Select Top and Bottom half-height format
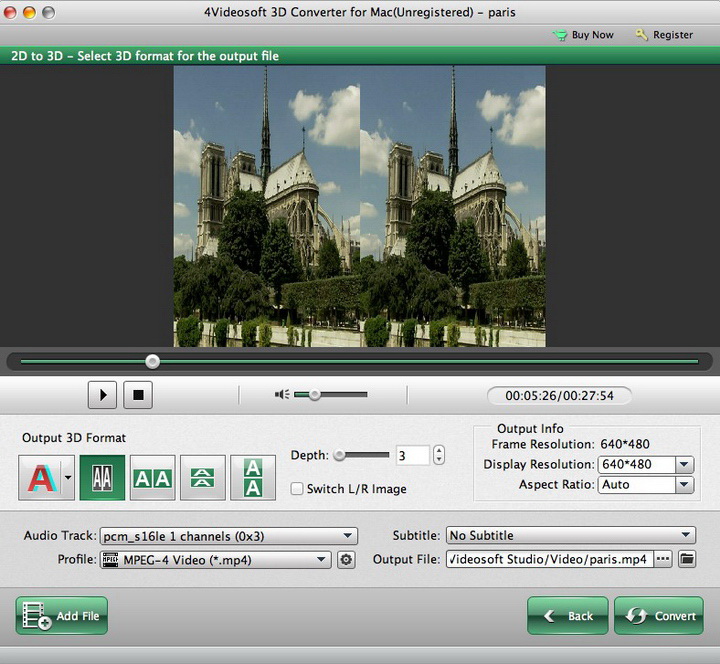720x664 pixels. pyautogui.click(x=202, y=478)
